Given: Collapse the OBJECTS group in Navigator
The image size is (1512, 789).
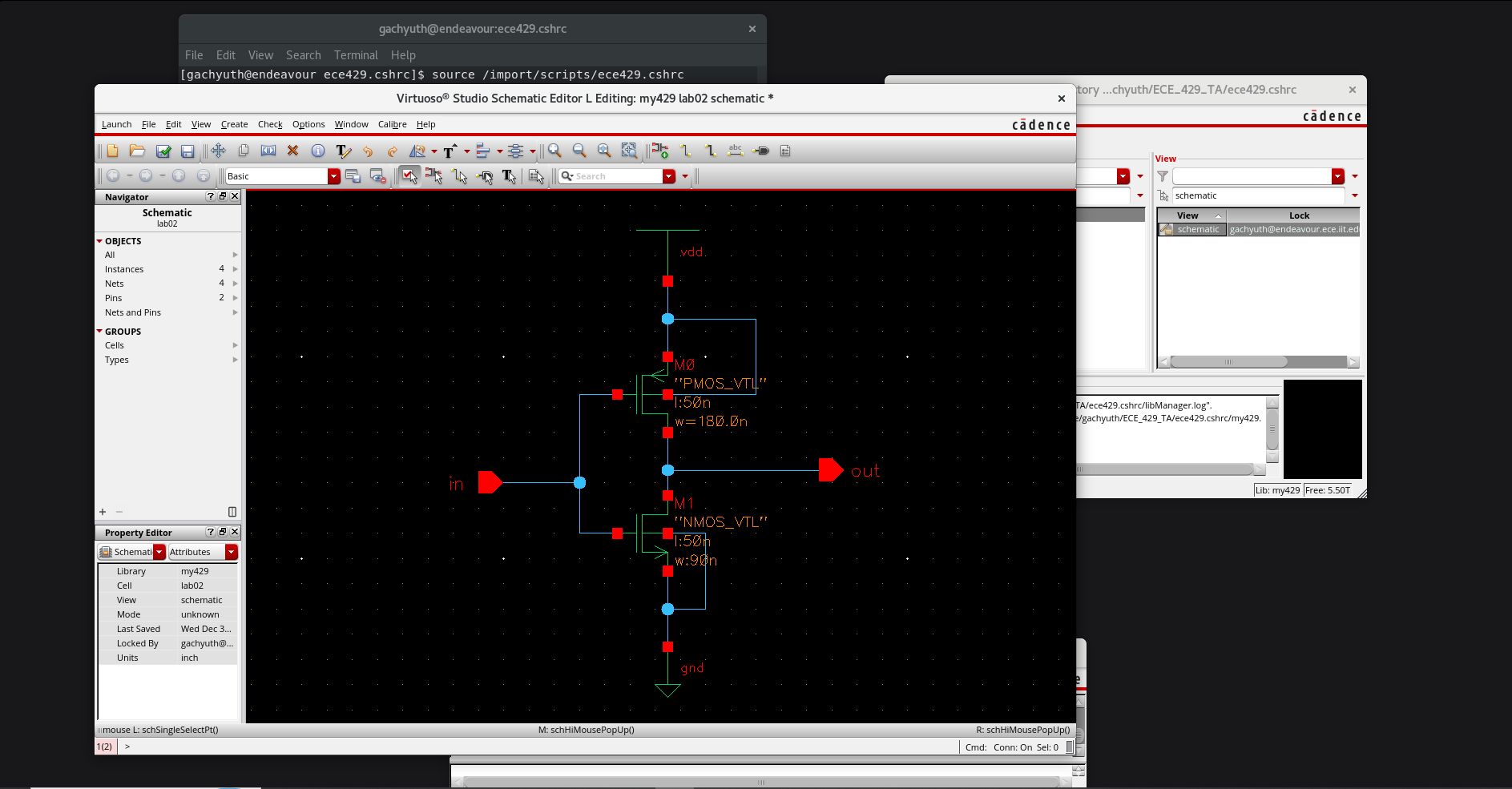Looking at the screenshot, I should pyautogui.click(x=100, y=241).
